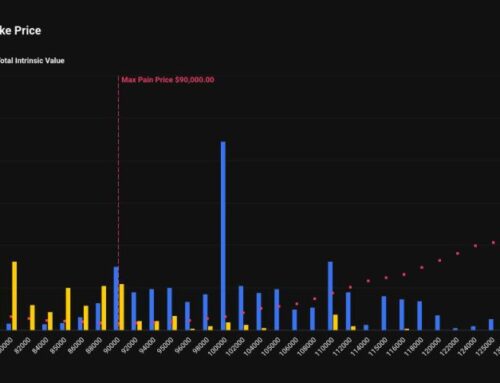Select the yellow bar at strike 82000
This screenshot has width=500, height=383.
click(x=32, y=318)
